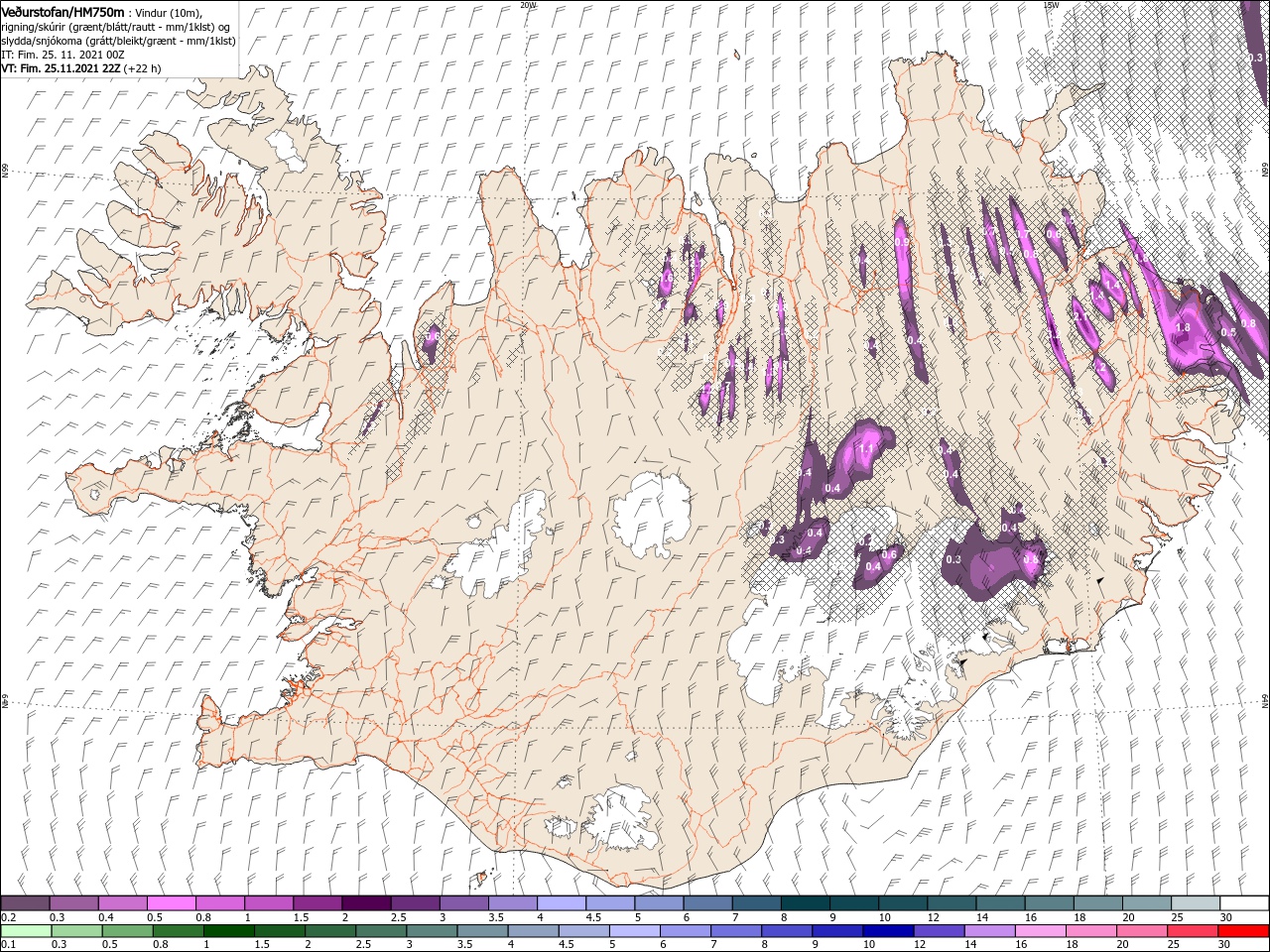Select the grey-green 3 rain legend swatch
Viewport: 1270px width, 952px height.
(432, 930)
